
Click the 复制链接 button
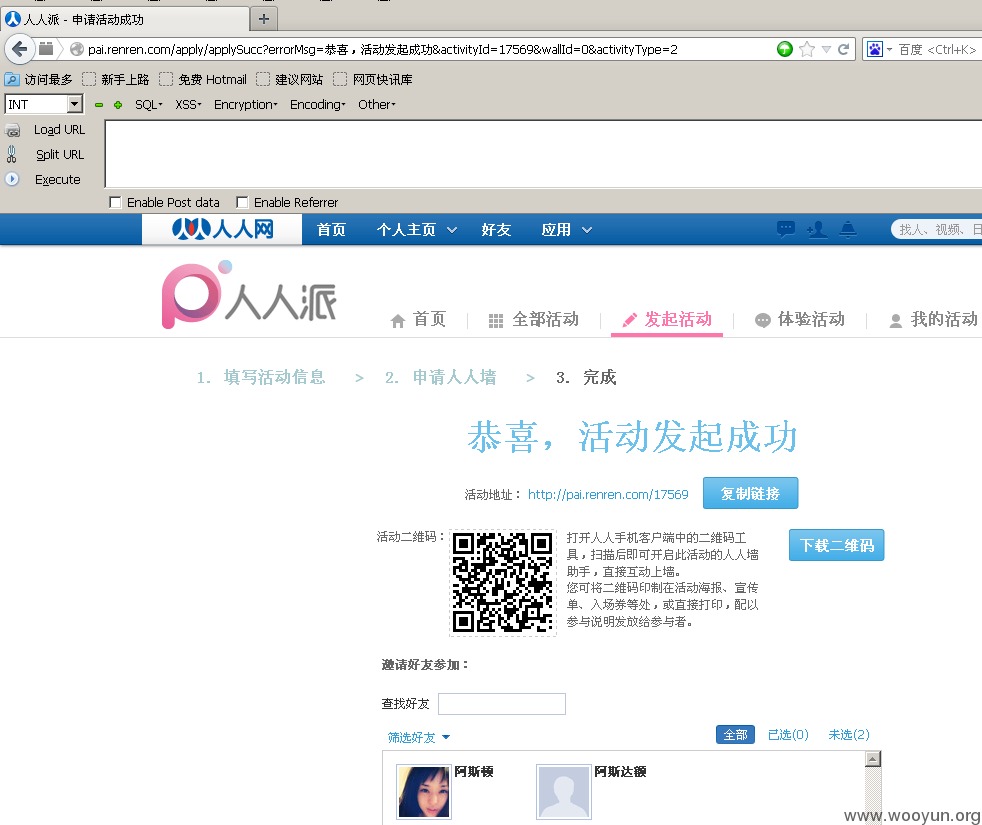click(x=750, y=493)
